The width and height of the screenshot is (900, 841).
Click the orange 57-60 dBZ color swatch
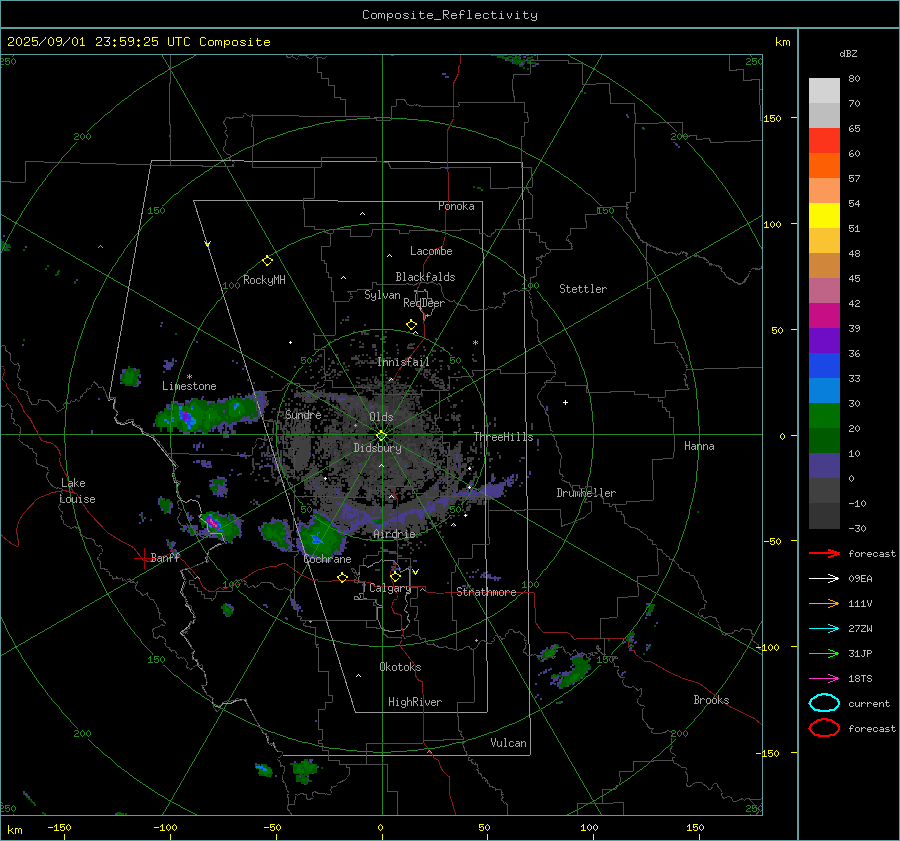(824, 166)
